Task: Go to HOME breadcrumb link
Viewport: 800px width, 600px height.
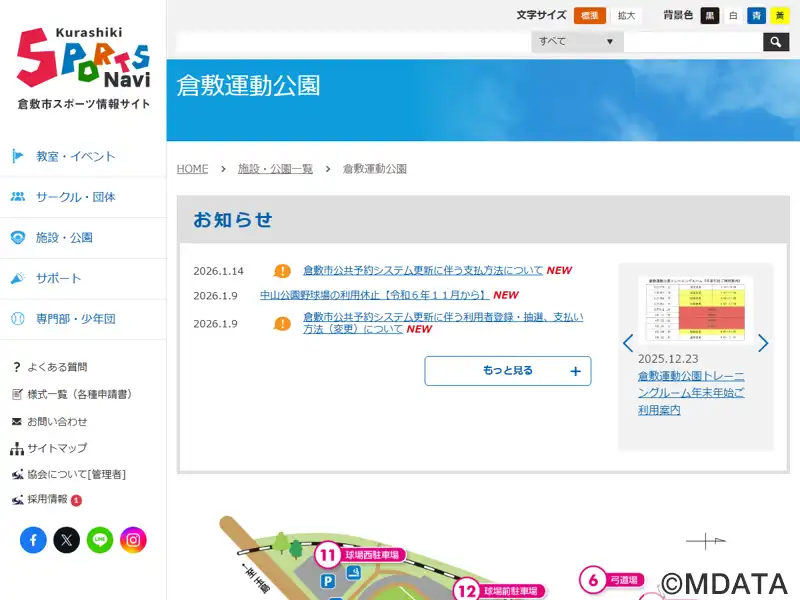Action: pos(192,169)
